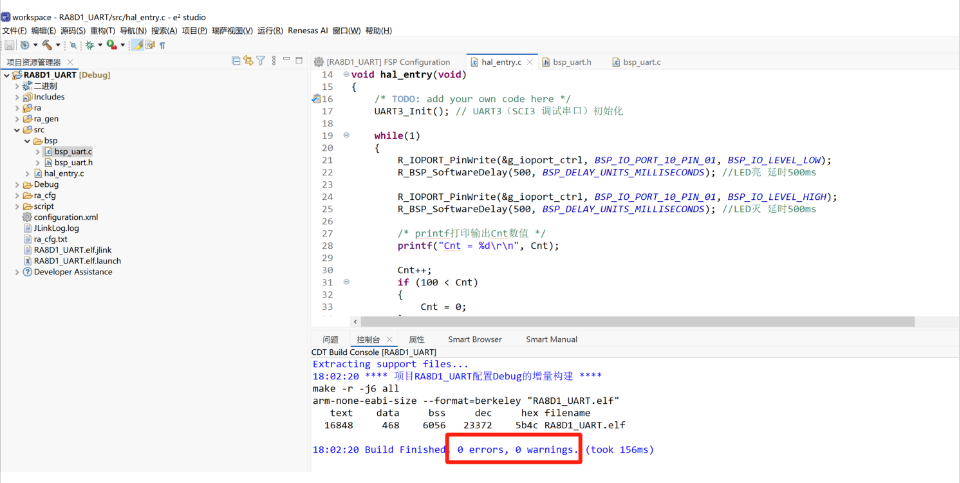Open the 编辑(E) menu
960x483 pixels.
(43, 31)
